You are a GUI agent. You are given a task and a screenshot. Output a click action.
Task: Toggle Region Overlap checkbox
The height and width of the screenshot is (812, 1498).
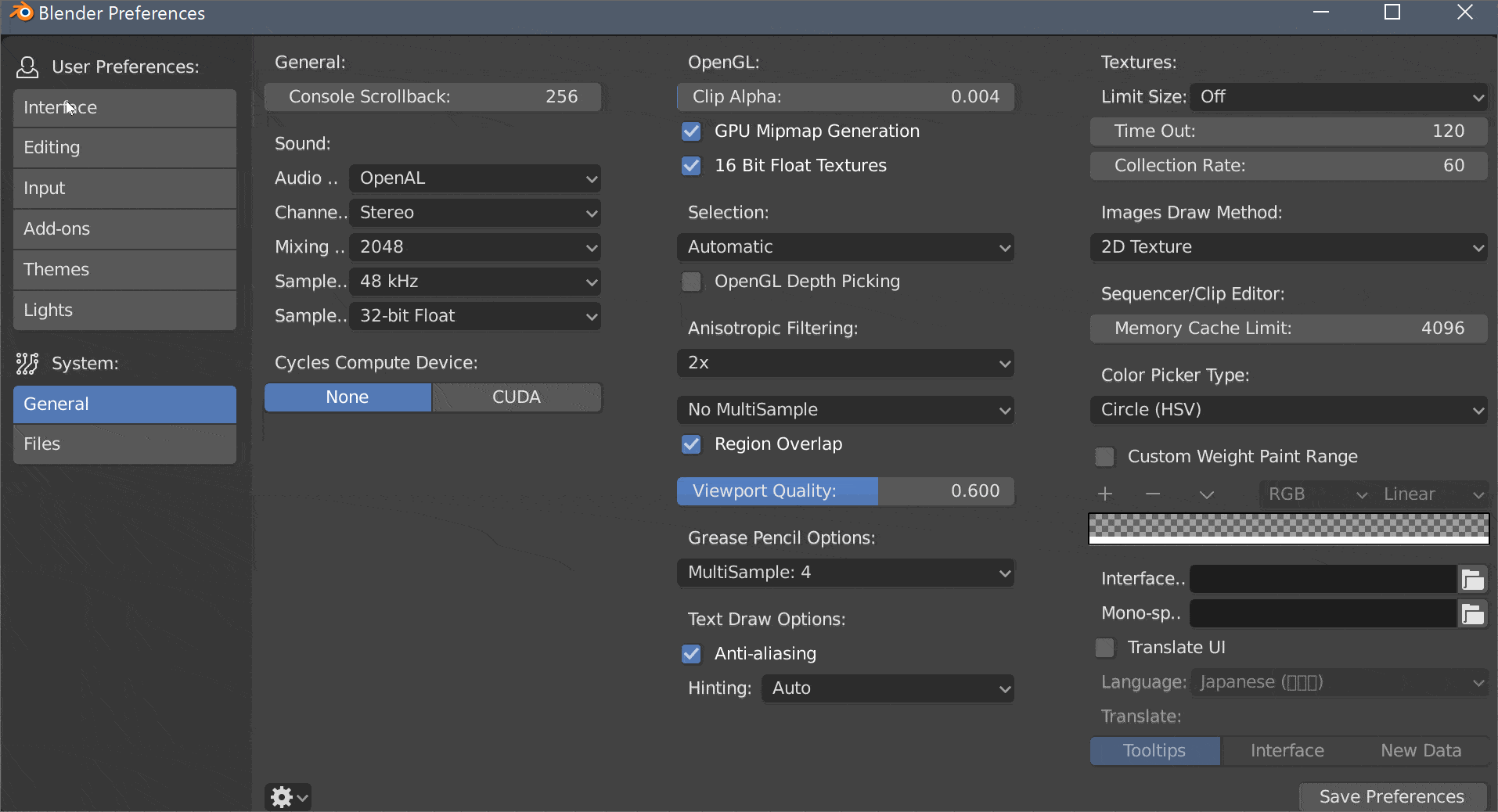[691, 444]
